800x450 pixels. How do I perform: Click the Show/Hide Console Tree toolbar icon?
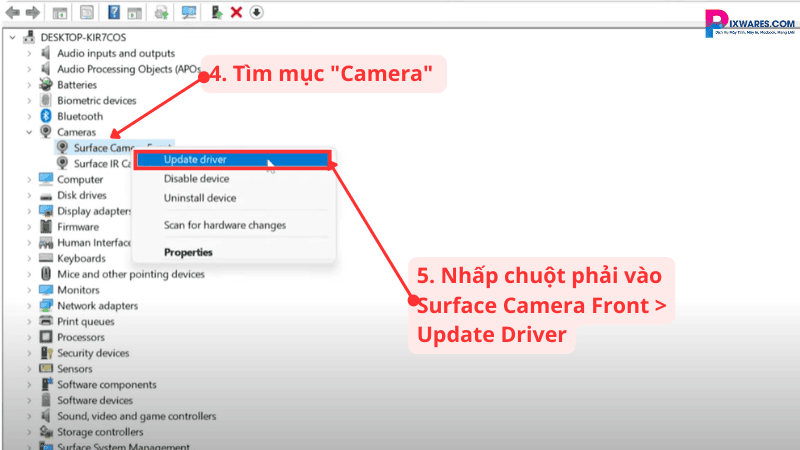tap(60, 12)
